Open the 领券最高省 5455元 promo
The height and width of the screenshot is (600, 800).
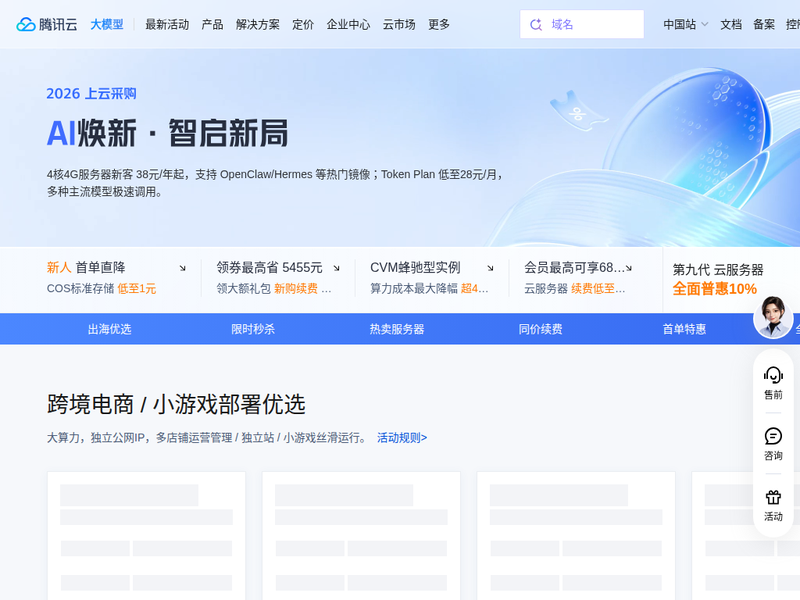pos(278,278)
